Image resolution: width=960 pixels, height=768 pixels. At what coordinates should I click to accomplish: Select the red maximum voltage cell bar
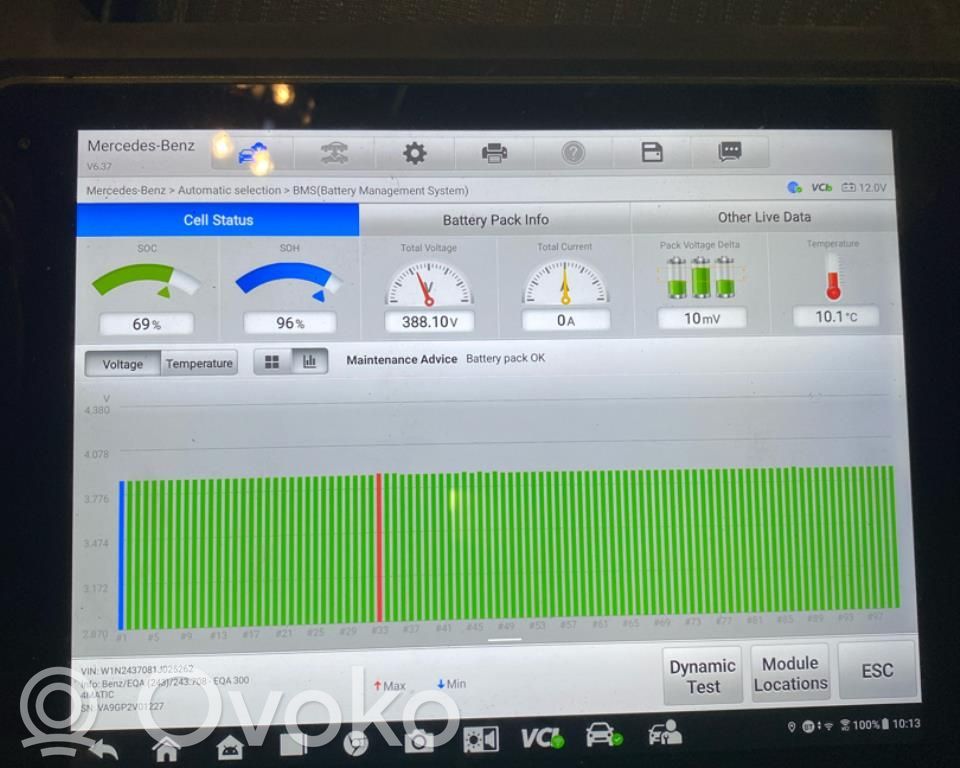[379, 548]
